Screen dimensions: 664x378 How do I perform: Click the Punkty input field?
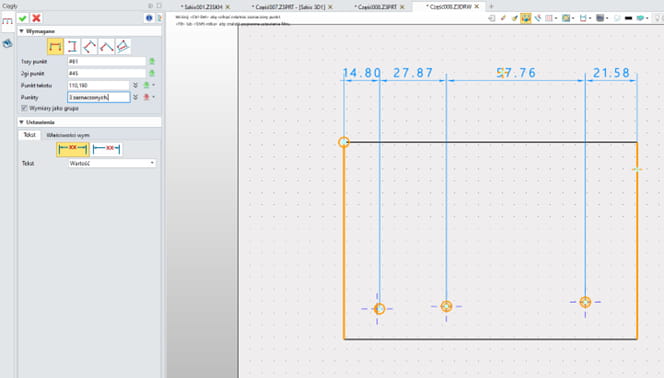click(98, 97)
